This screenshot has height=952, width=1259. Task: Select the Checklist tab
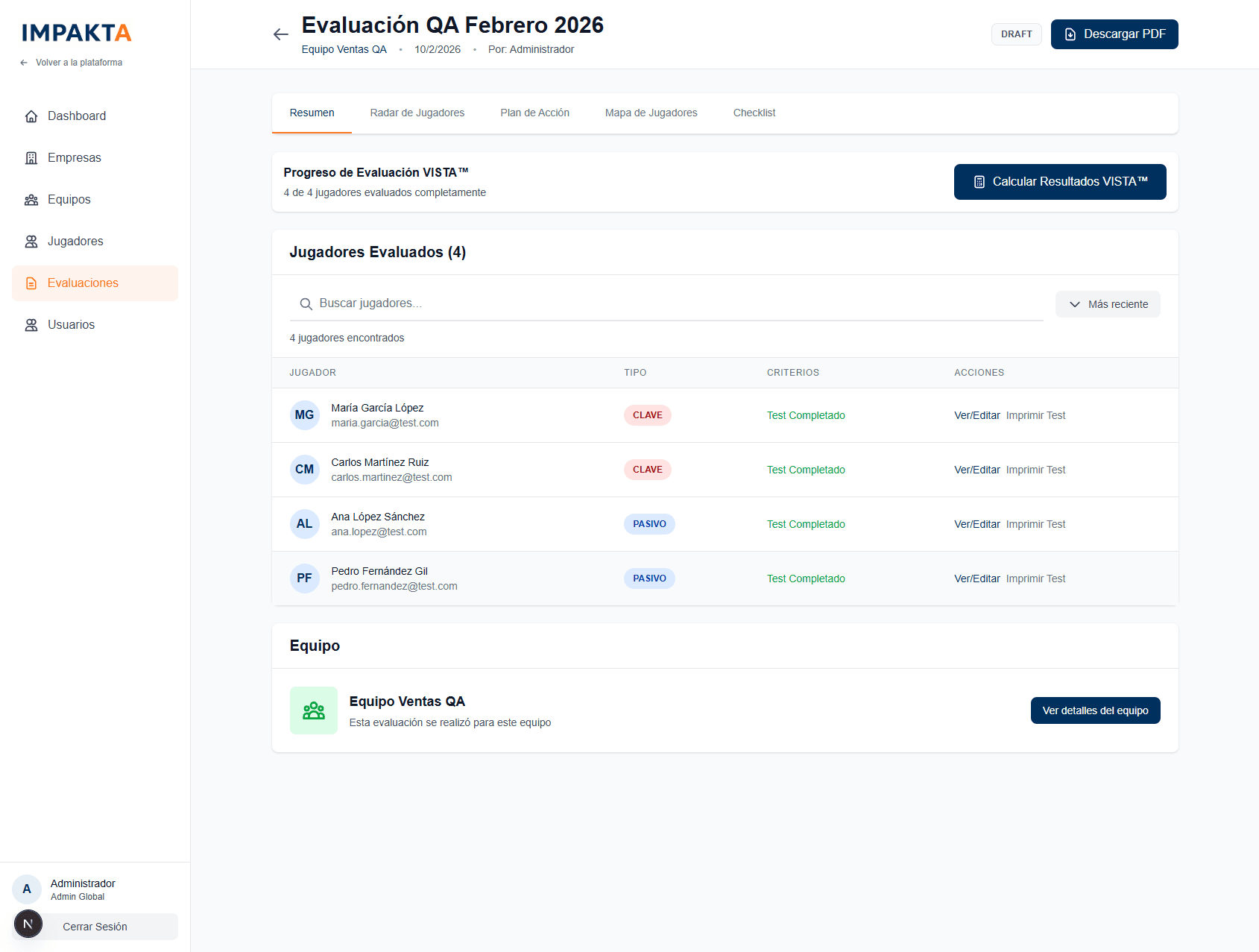pyautogui.click(x=754, y=113)
